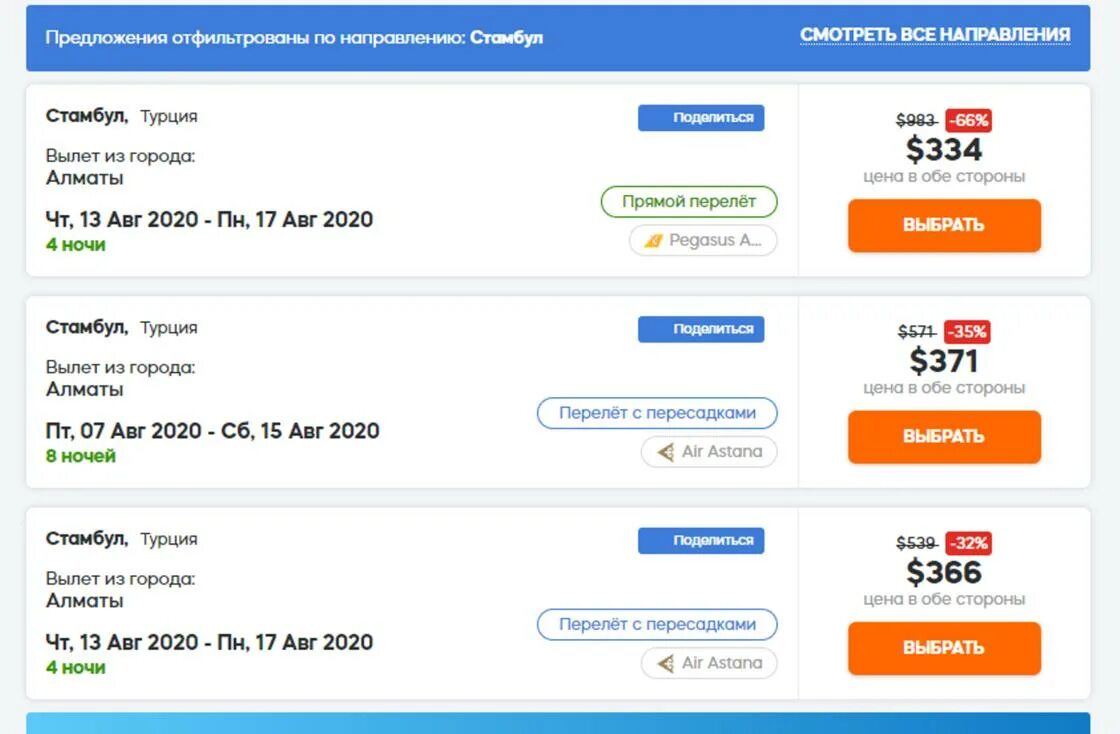Screen dimensions: 1120x734
Task: Click the $334 price text
Action: pos(944,150)
